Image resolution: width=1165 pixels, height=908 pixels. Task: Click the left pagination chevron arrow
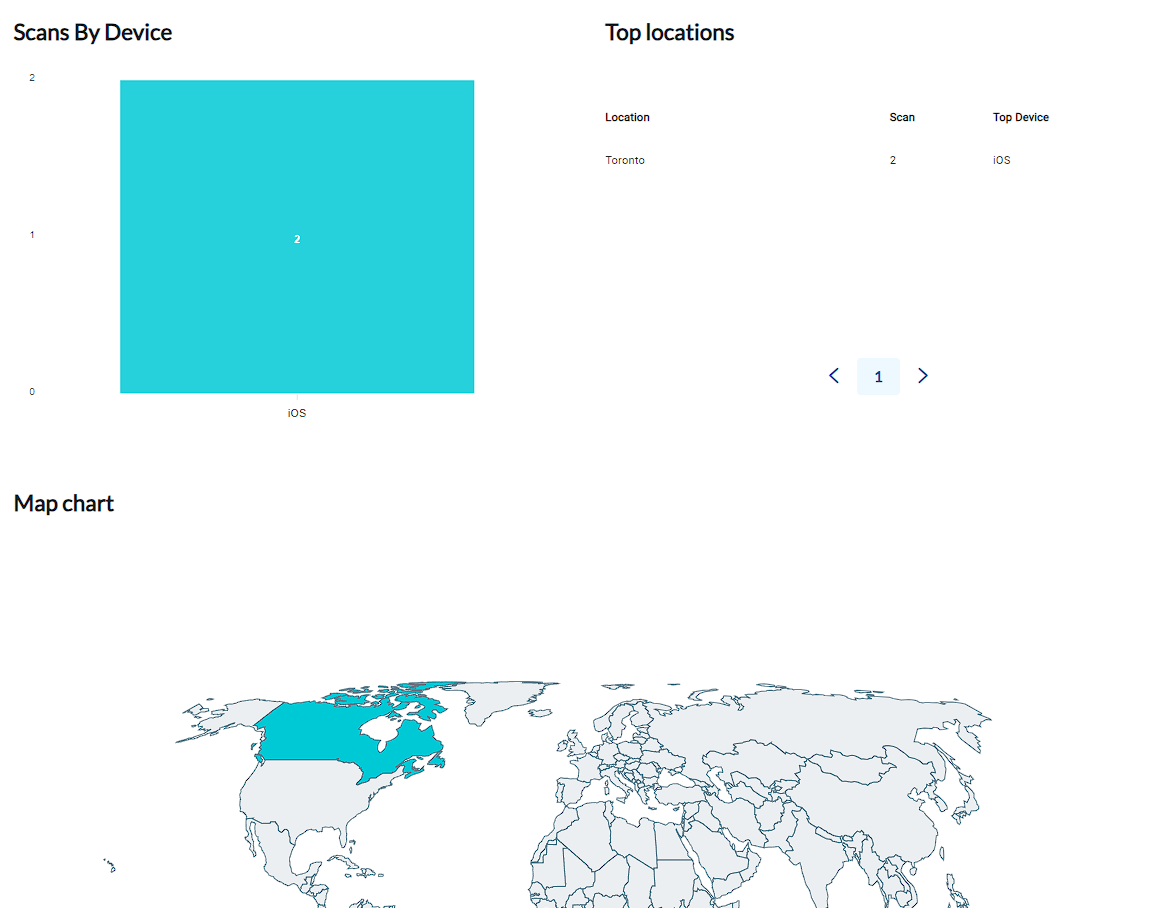pos(834,376)
